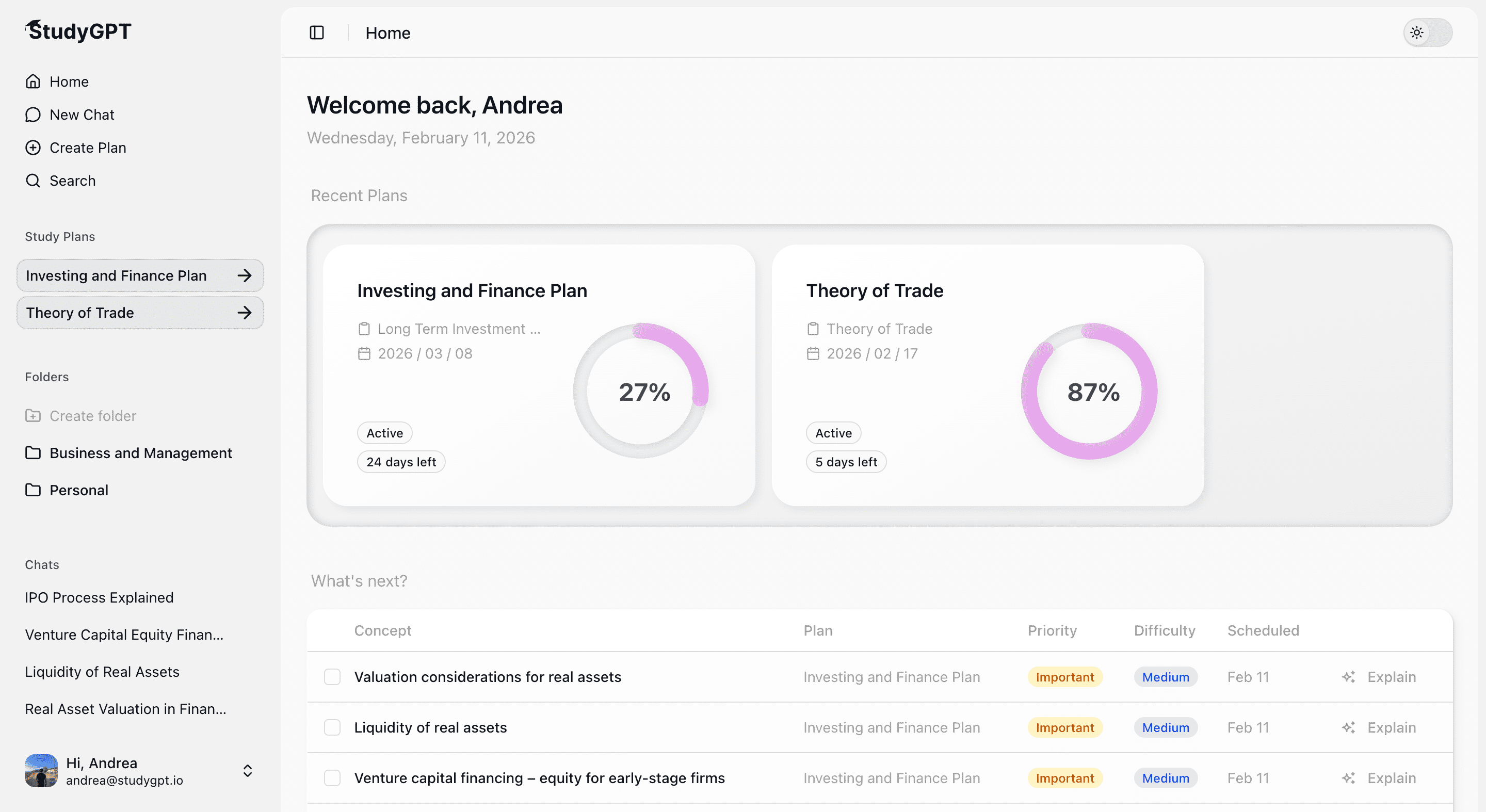Click the Home house icon
This screenshot has width=1486, height=812.
point(33,82)
